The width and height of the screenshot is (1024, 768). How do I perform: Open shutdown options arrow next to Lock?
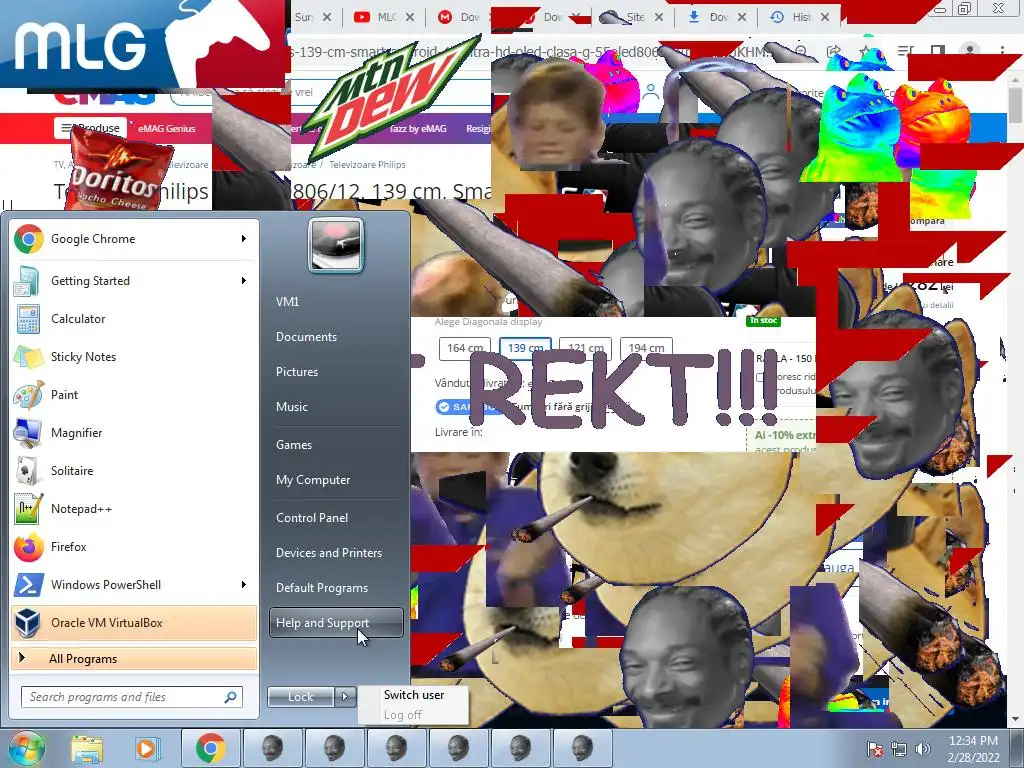(345, 697)
